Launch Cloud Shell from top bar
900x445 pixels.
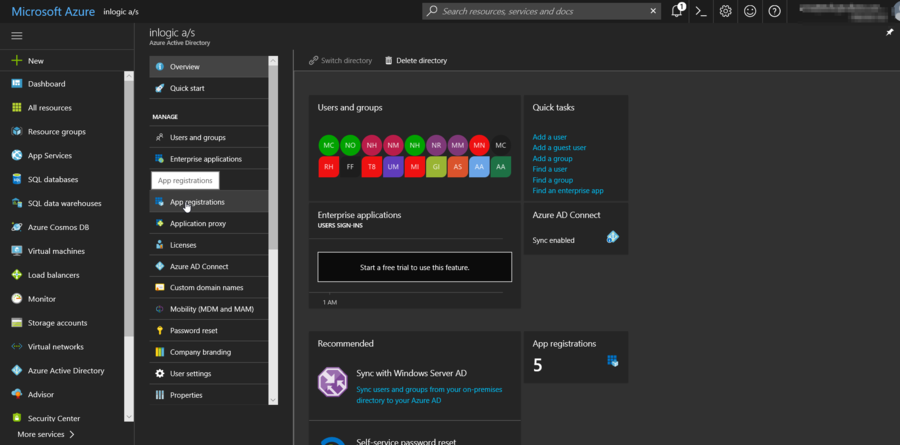702,11
